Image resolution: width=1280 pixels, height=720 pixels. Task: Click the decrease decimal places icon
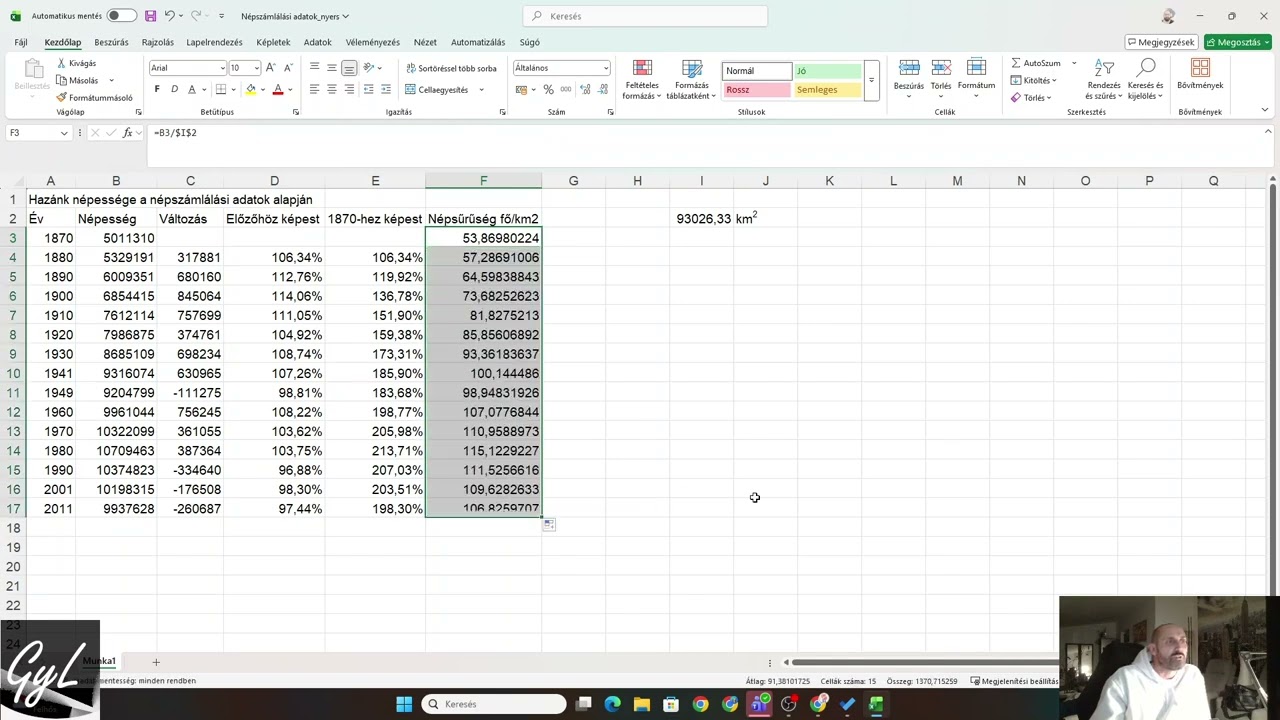pos(602,89)
